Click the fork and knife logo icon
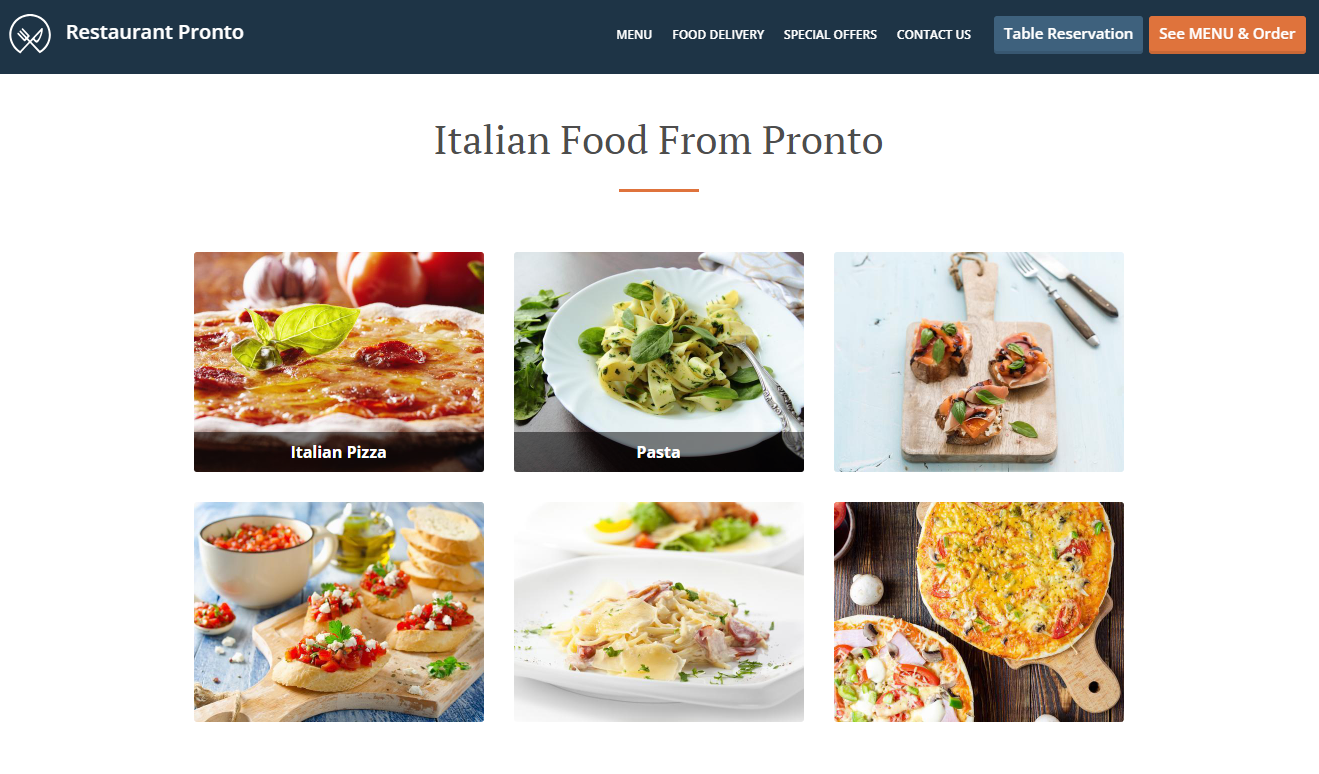1319x774 pixels. tap(30, 34)
